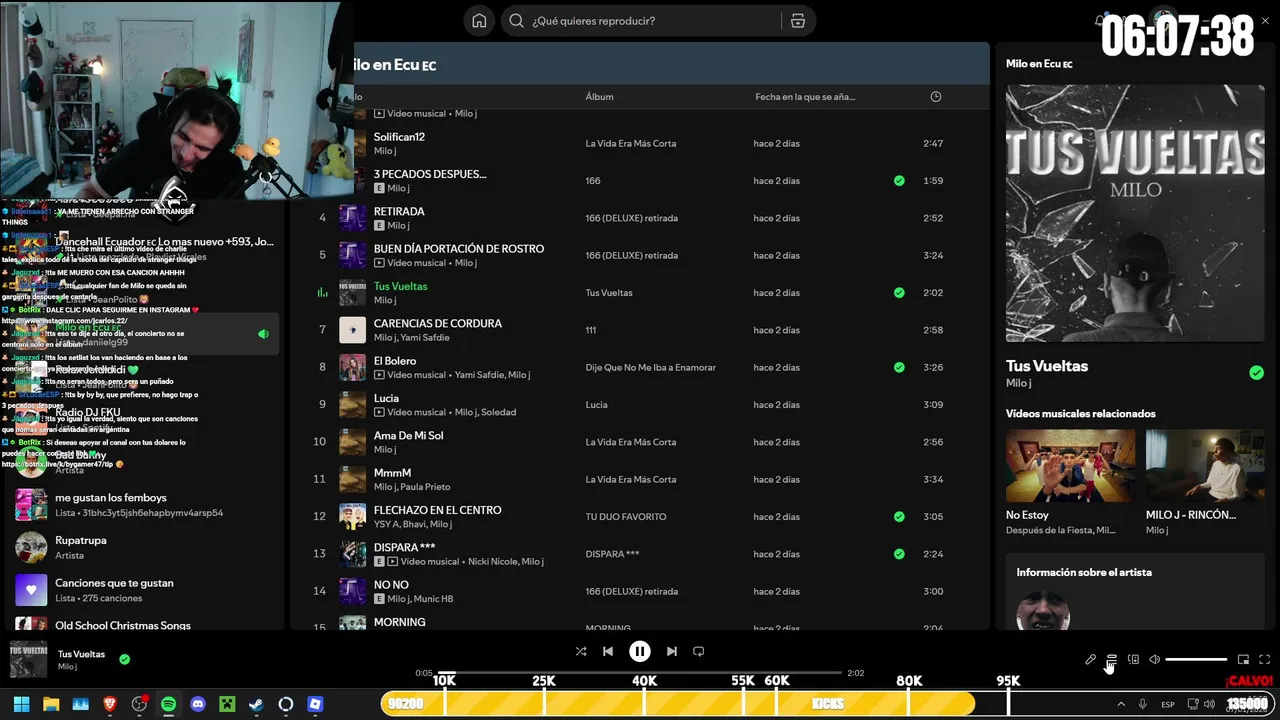This screenshot has height=720, width=1280.
Task: Select the RETIRADA track row
Action: tap(640, 218)
